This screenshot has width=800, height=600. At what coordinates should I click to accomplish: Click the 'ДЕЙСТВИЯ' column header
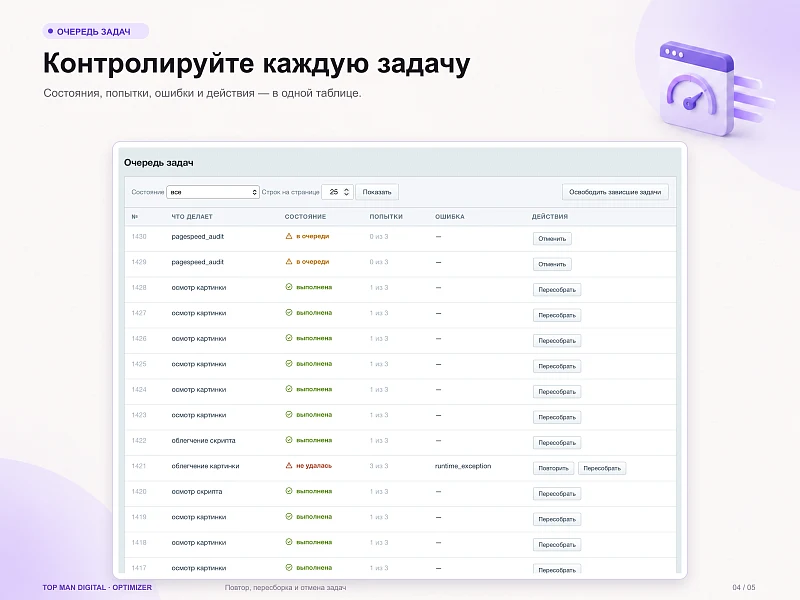pos(549,216)
